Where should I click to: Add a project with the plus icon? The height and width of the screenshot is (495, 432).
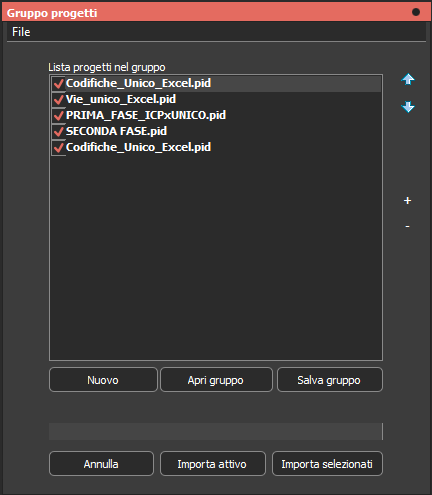coord(407,200)
